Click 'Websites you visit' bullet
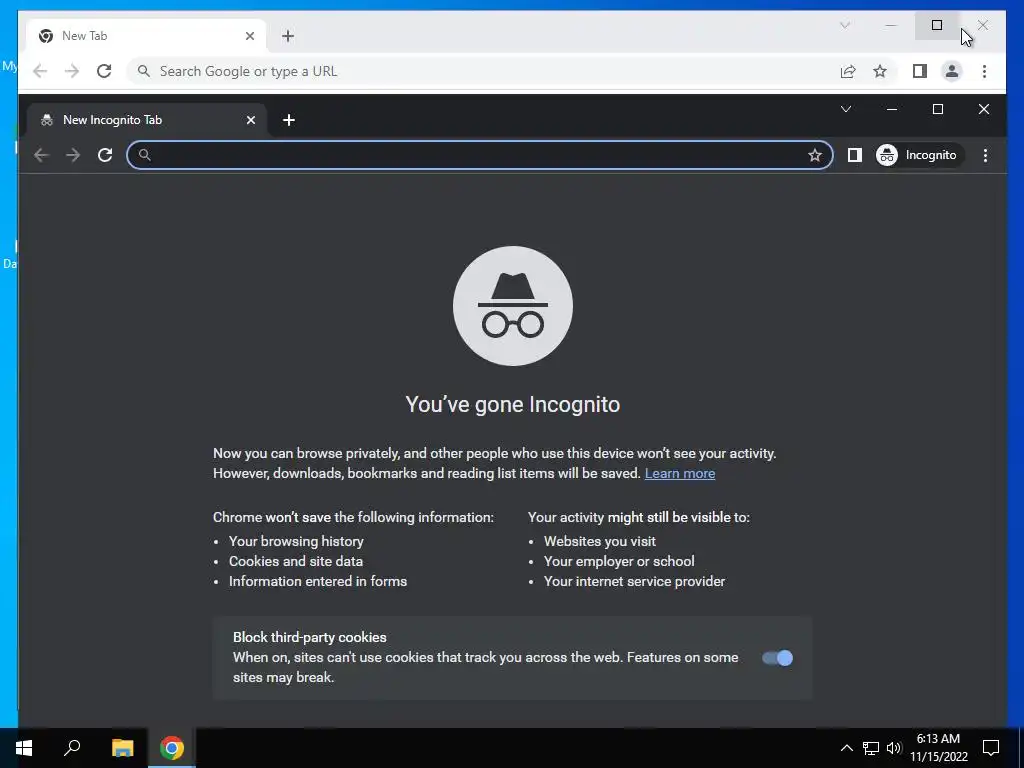The image size is (1024, 768). pos(600,541)
